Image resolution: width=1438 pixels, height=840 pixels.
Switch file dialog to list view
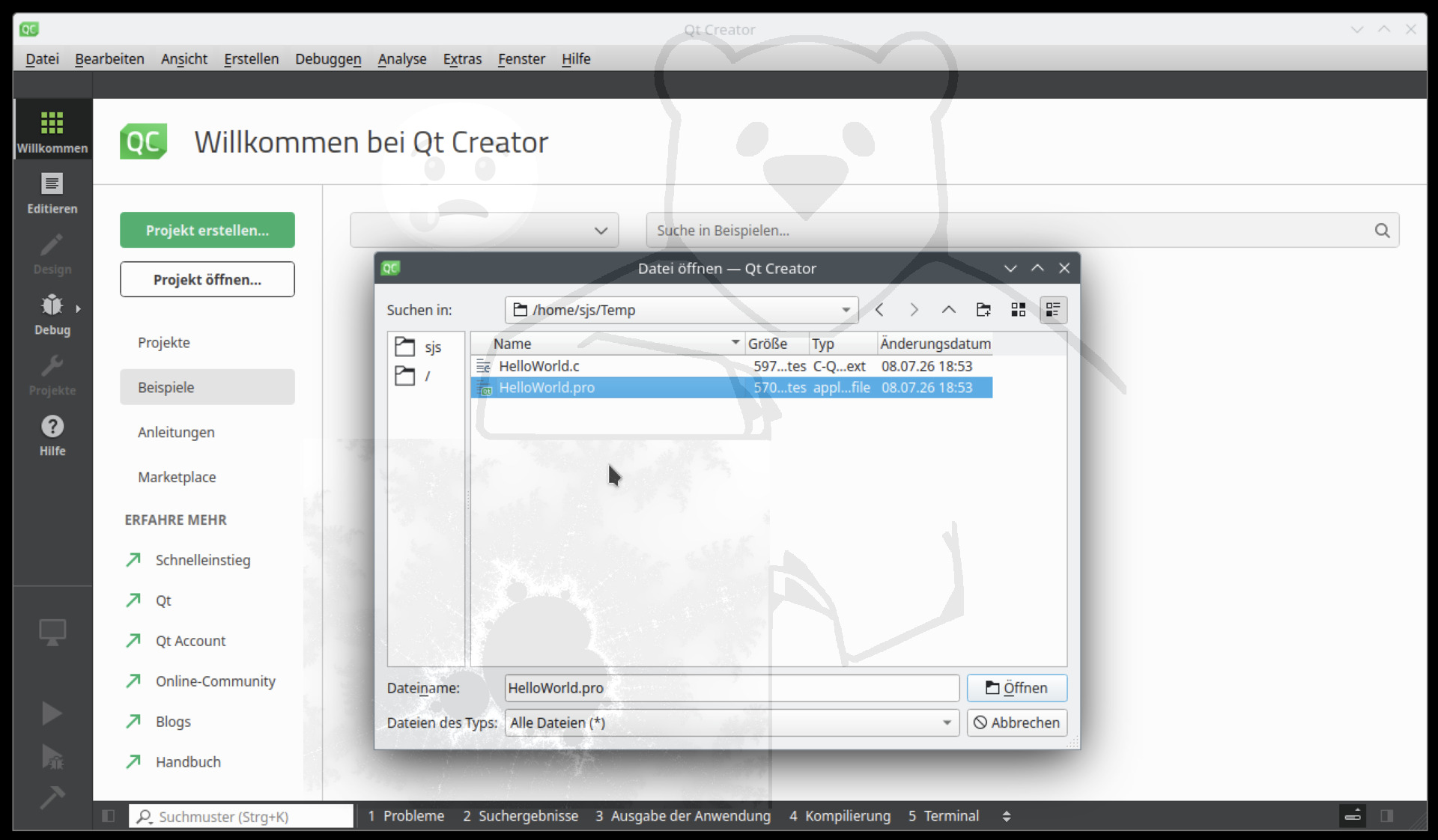pos(1018,310)
